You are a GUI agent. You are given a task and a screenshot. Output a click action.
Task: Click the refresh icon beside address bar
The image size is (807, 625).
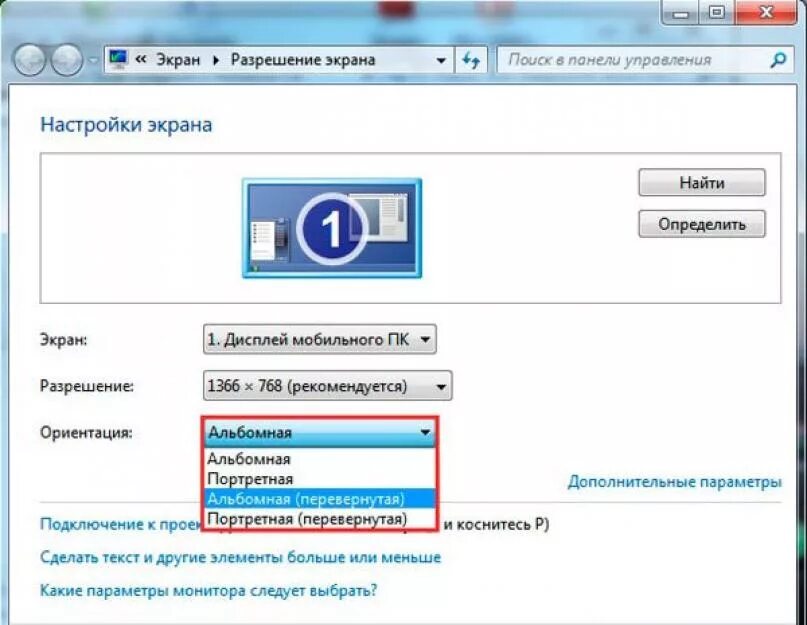[x=471, y=60]
